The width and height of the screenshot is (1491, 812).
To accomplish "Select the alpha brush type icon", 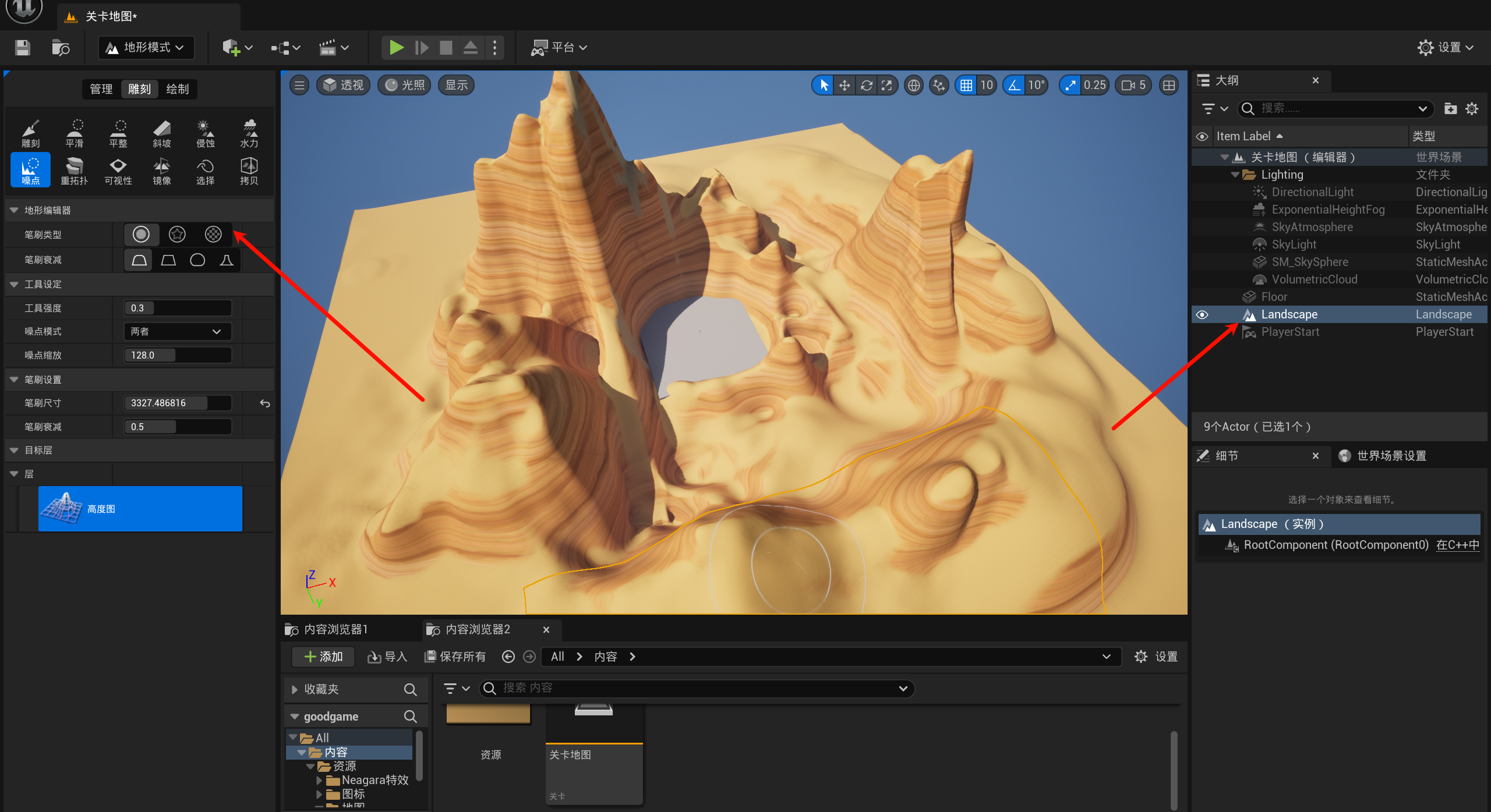I will pos(177,234).
